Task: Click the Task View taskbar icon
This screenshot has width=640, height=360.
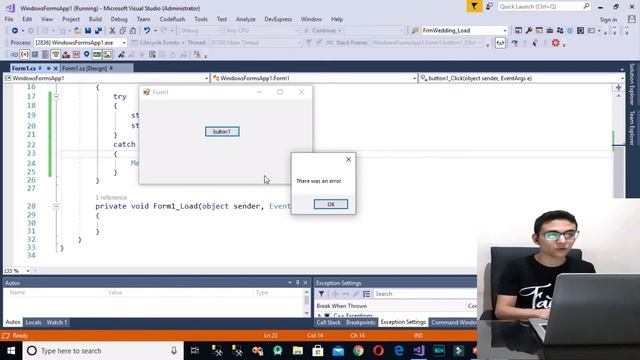Action: 195,351
